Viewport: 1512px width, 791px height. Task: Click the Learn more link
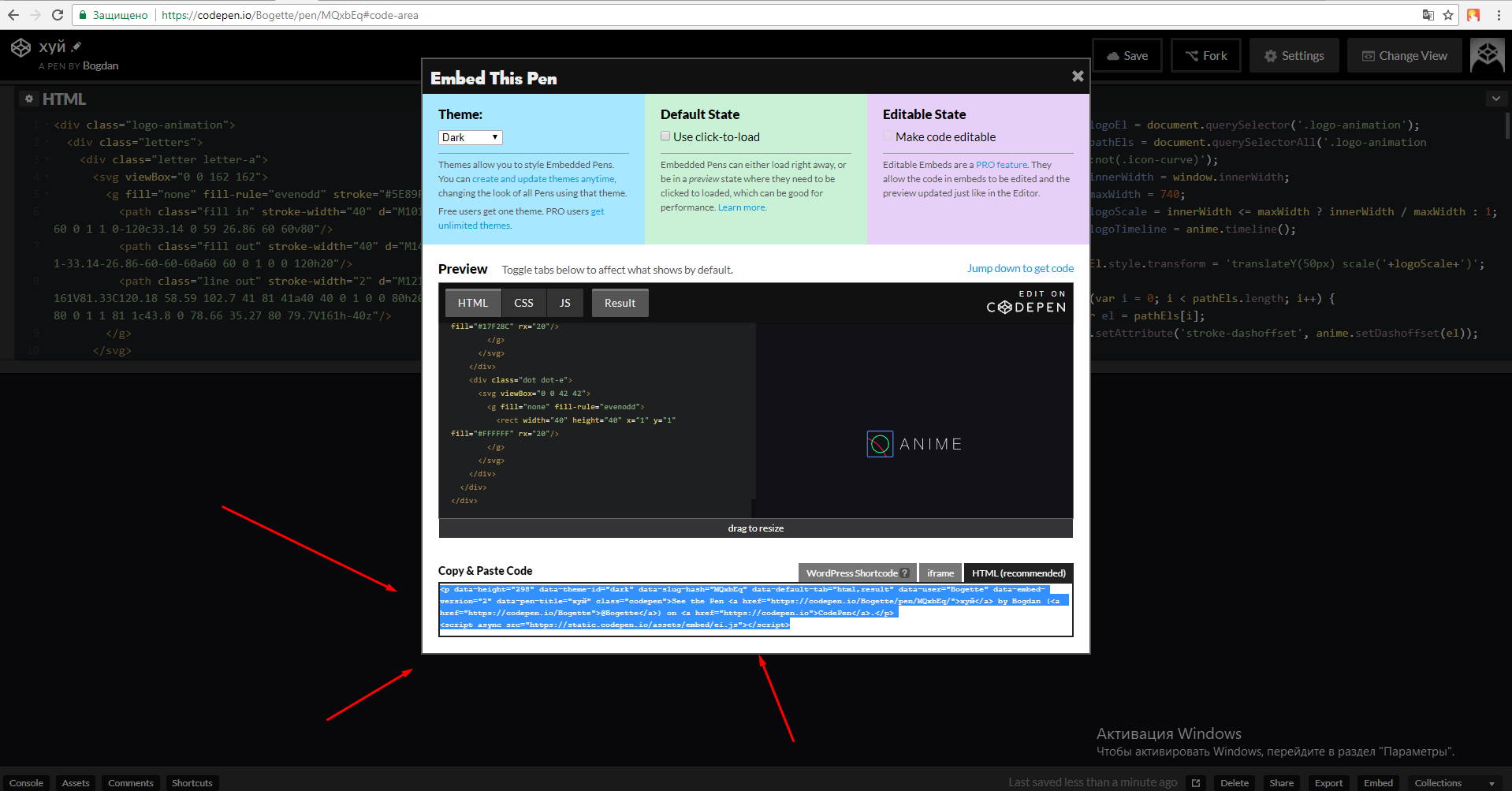coord(741,207)
